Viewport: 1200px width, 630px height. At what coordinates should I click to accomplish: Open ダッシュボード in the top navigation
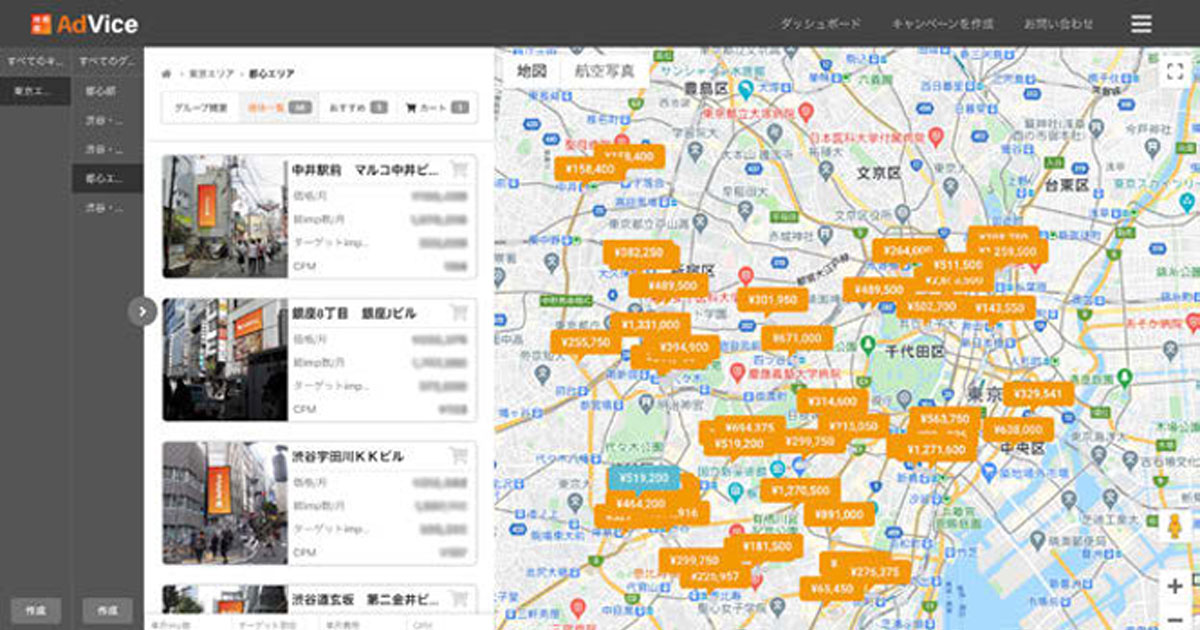pos(820,24)
